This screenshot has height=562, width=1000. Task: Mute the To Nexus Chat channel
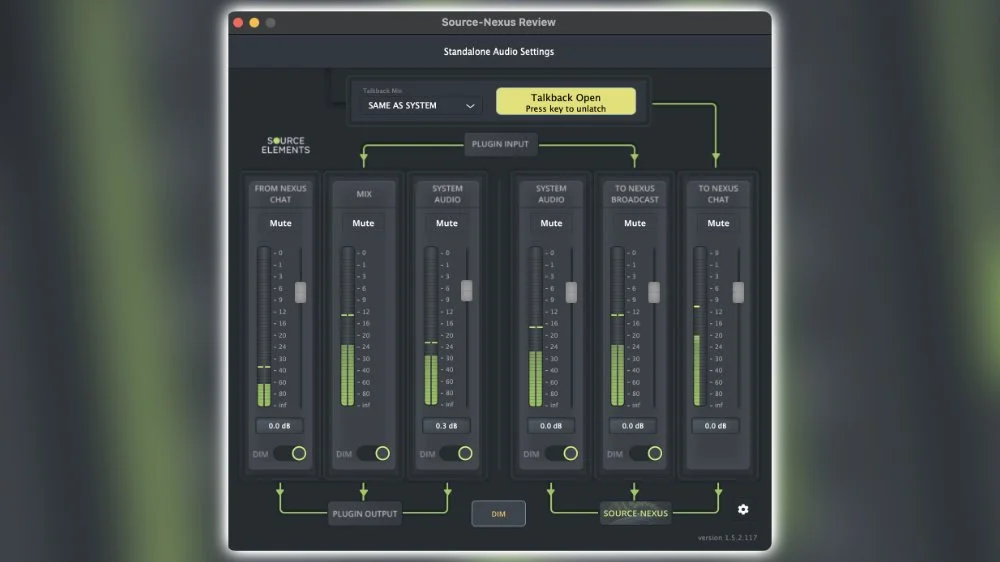point(718,223)
